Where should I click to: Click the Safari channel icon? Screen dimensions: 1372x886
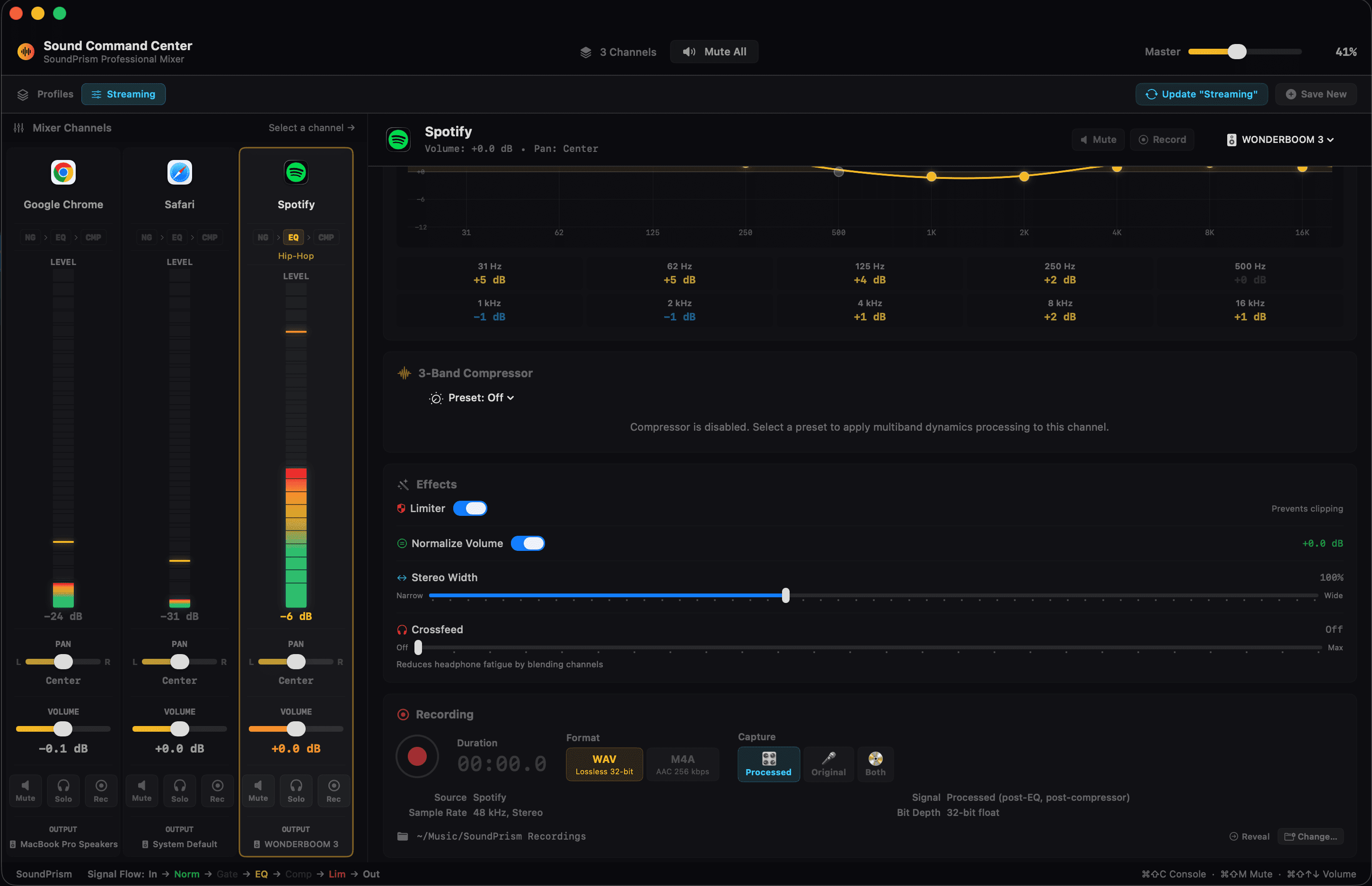(179, 172)
